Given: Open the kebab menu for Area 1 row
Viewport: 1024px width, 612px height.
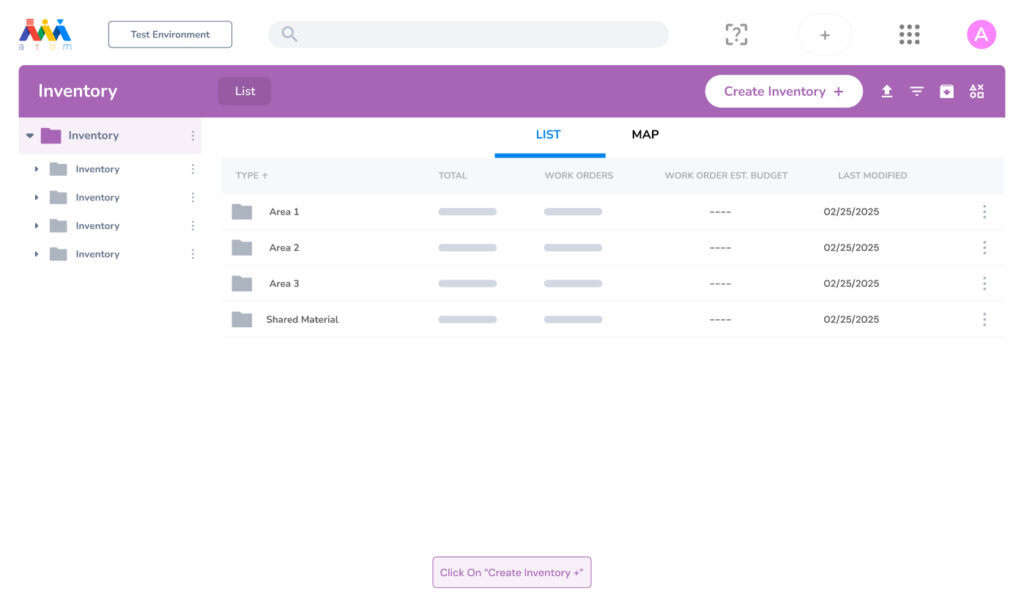Looking at the screenshot, I should coord(984,211).
